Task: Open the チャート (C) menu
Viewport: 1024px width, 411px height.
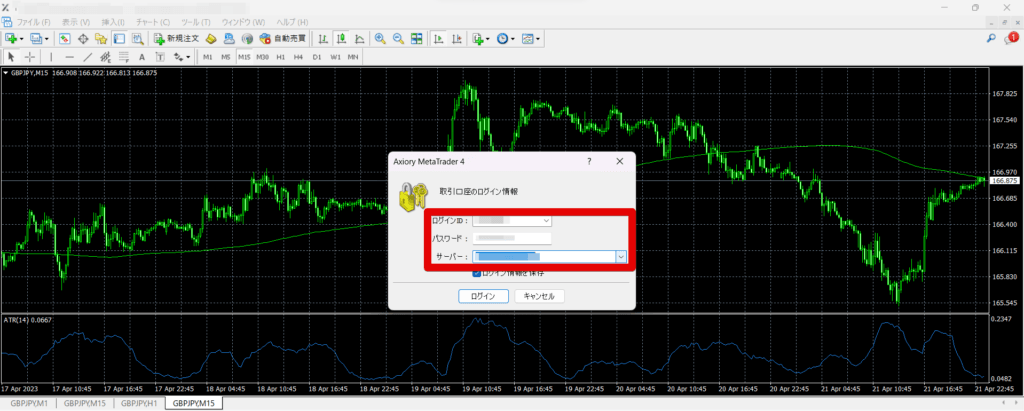Action: 153,22
